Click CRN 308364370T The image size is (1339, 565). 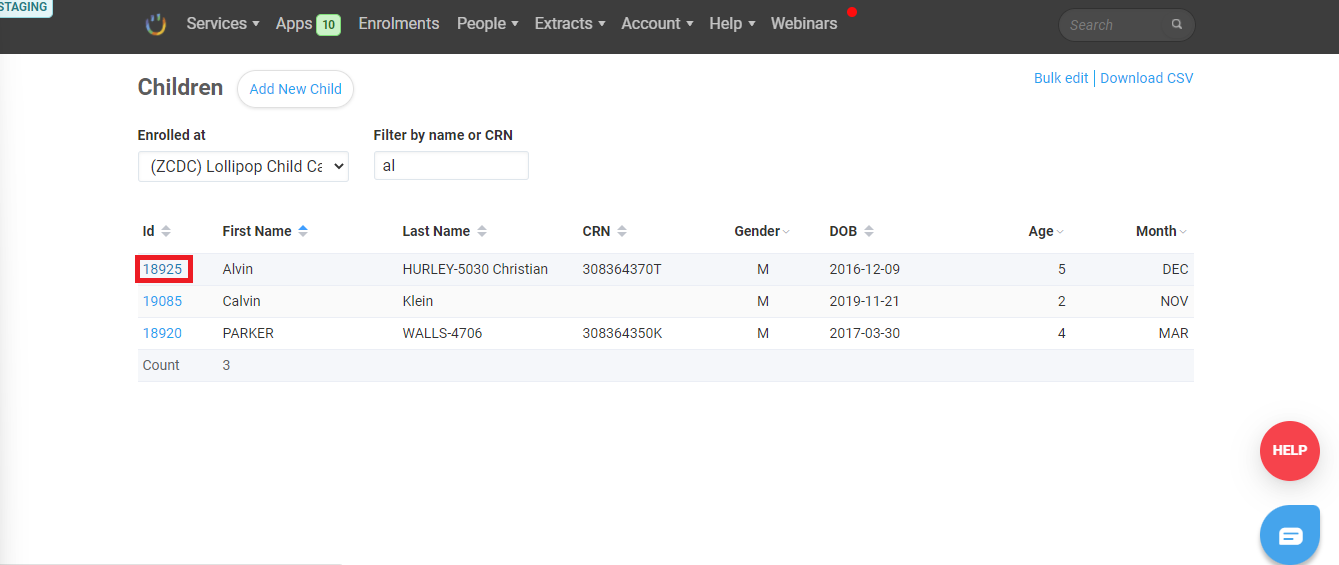click(622, 269)
